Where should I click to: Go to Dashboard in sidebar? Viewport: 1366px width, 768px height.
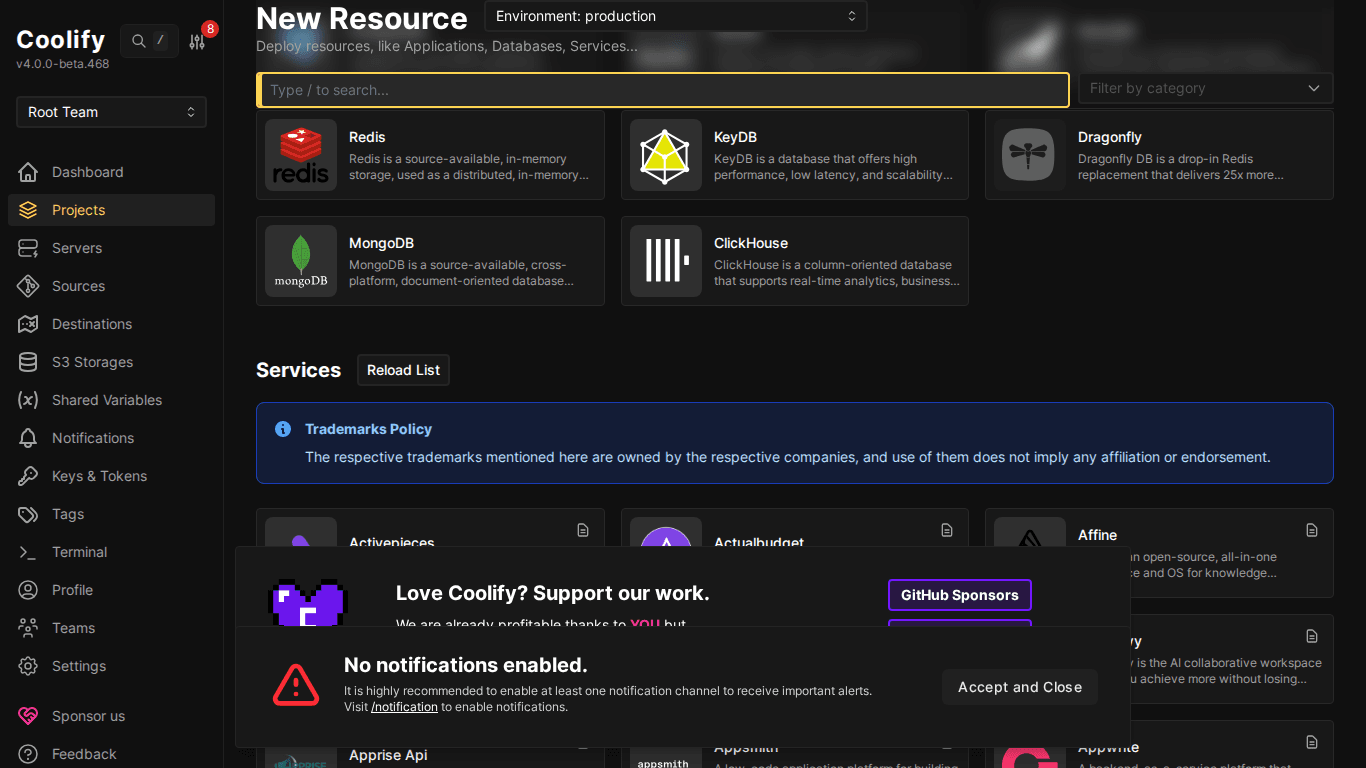click(x=87, y=172)
